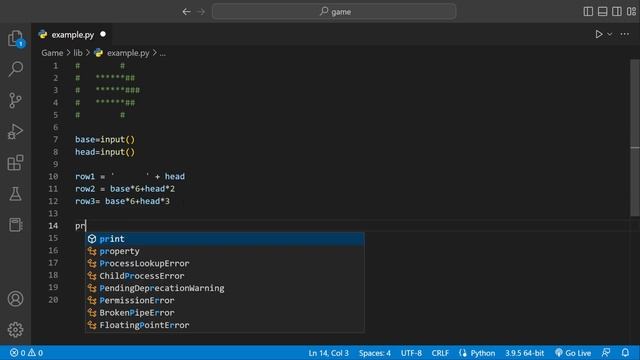This screenshot has width=640, height=360.
Task: Toggle secondary side bar layout icon
Action: (617, 11)
